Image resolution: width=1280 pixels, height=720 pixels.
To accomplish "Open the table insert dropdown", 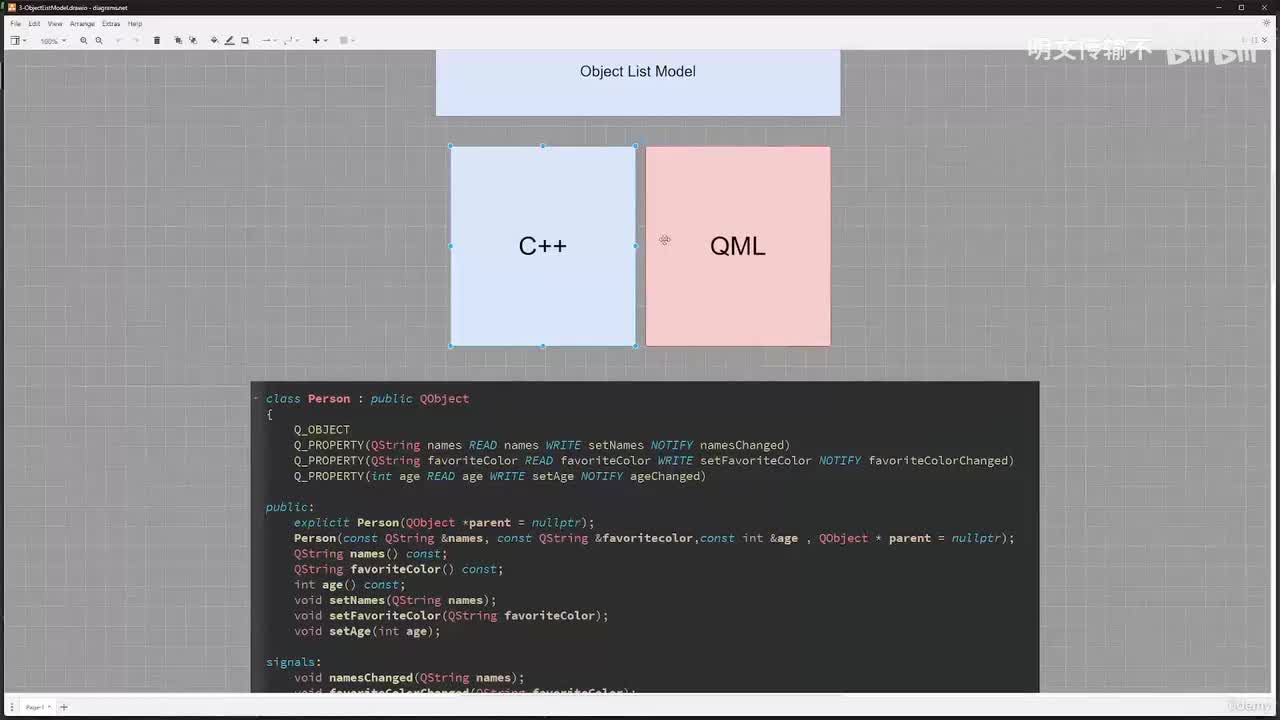I will (x=346, y=41).
